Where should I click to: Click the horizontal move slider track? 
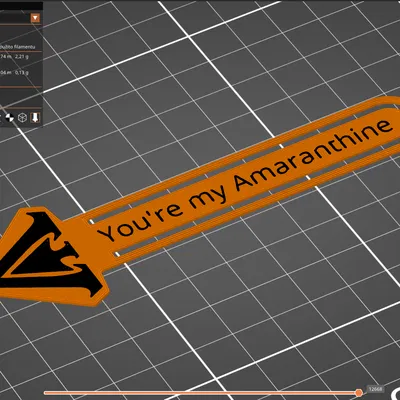coord(200,393)
